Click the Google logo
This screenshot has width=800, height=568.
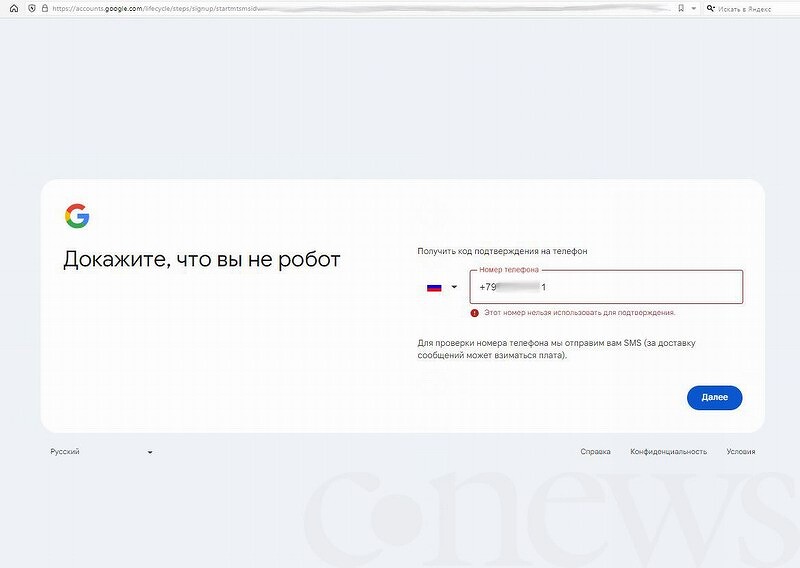click(x=78, y=216)
